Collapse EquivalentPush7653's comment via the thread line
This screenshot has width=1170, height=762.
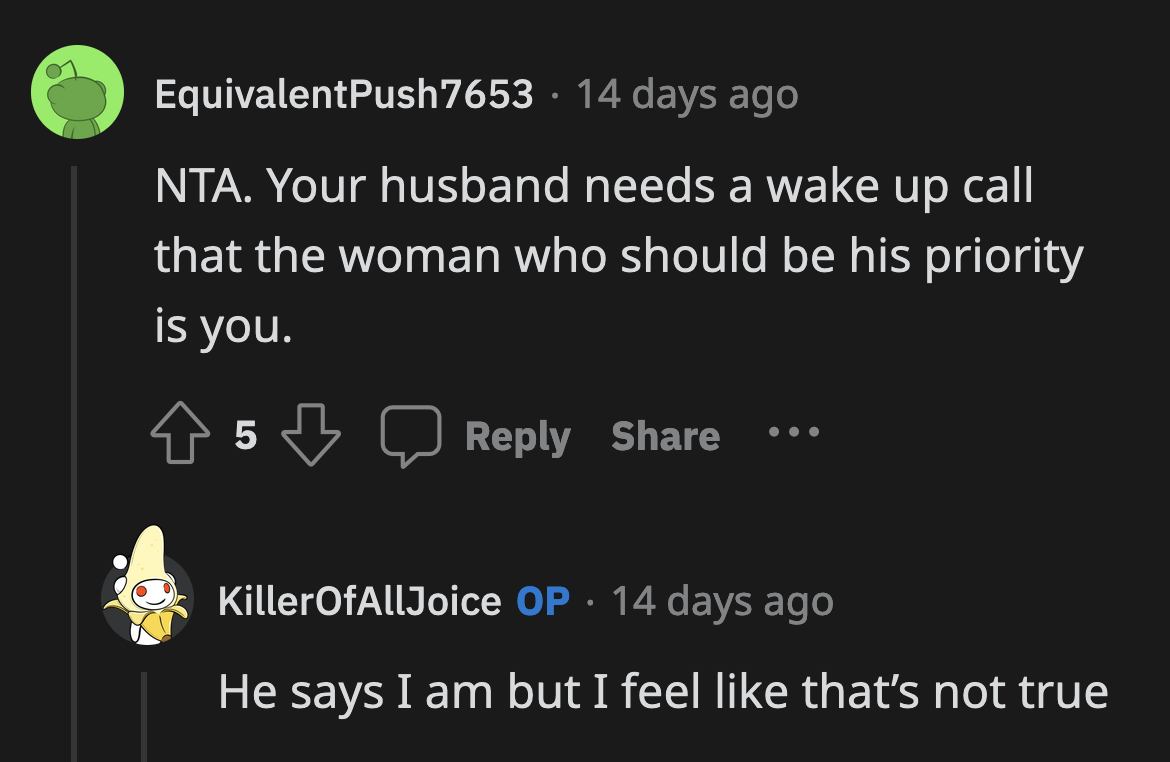coord(78,300)
